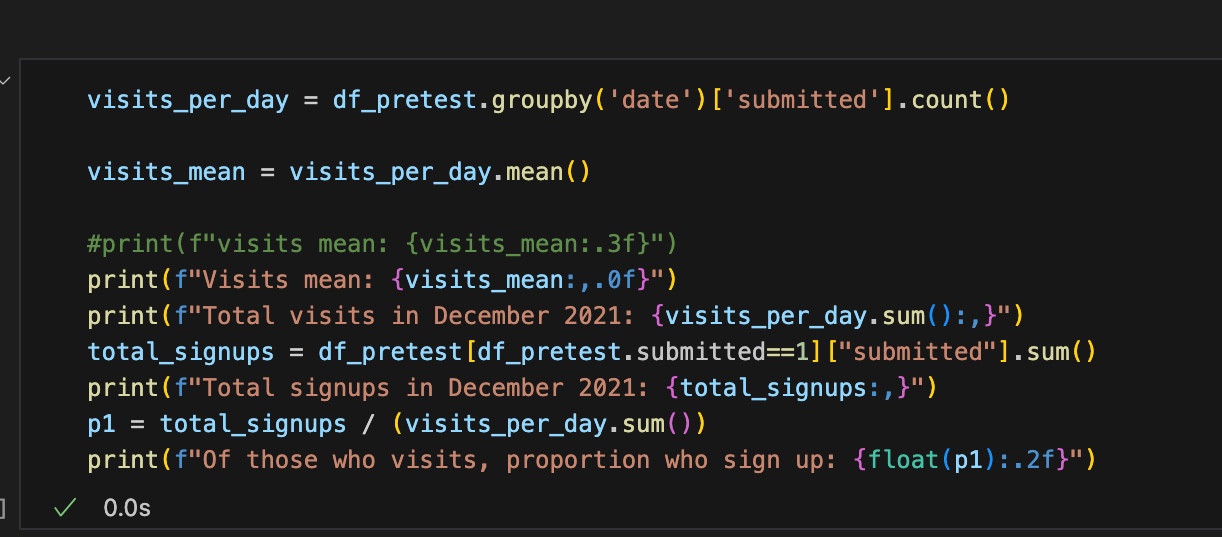Click the division operator in the p1 line
The height and width of the screenshot is (537, 1222).
coord(368,424)
